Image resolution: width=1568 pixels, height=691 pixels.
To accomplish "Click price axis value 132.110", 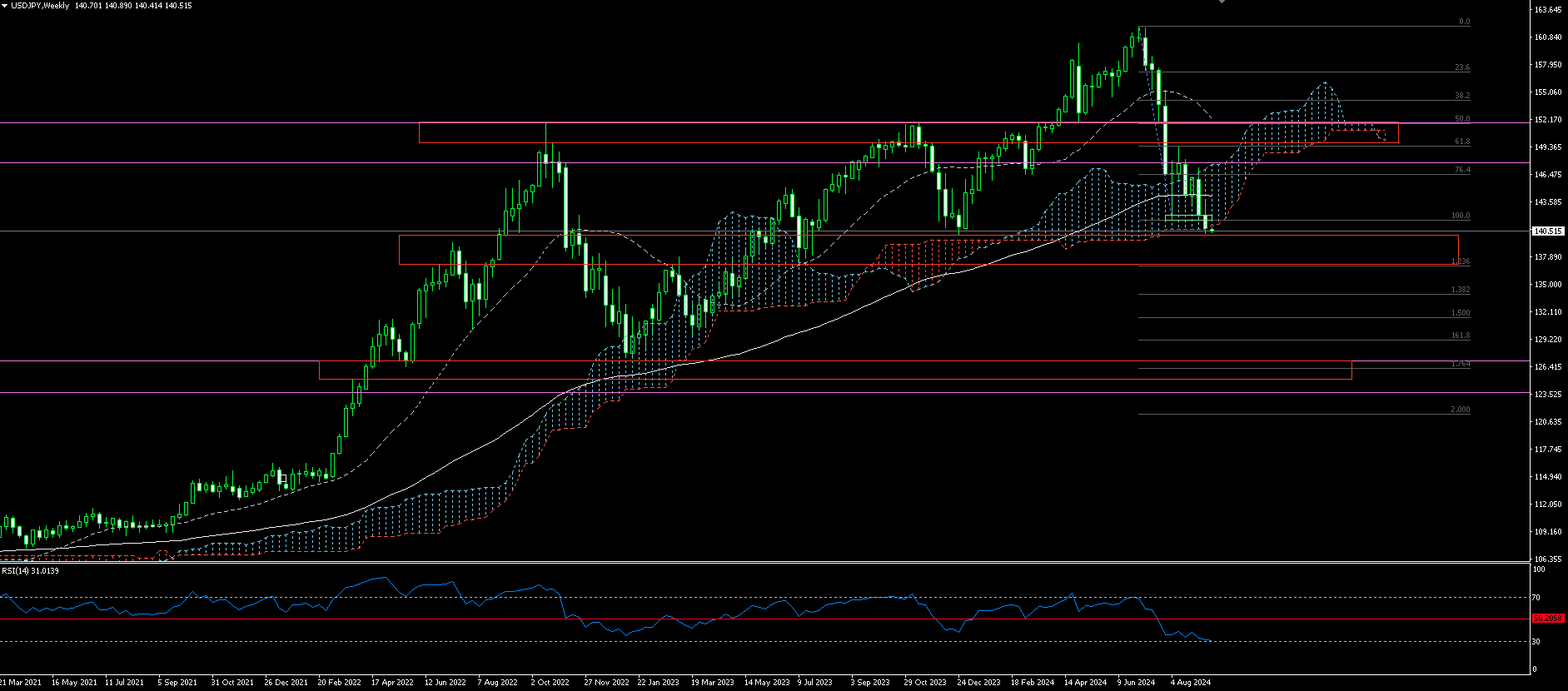I will pyautogui.click(x=1548, y=312).
